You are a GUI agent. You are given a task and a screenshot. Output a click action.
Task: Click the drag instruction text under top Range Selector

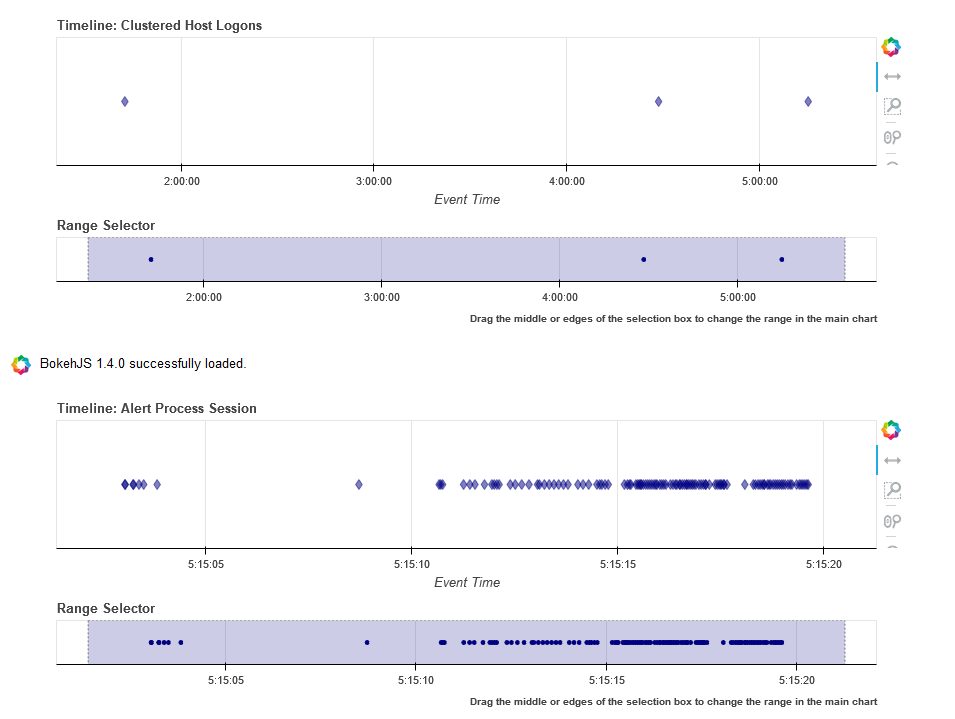click(x=674, y=318)
